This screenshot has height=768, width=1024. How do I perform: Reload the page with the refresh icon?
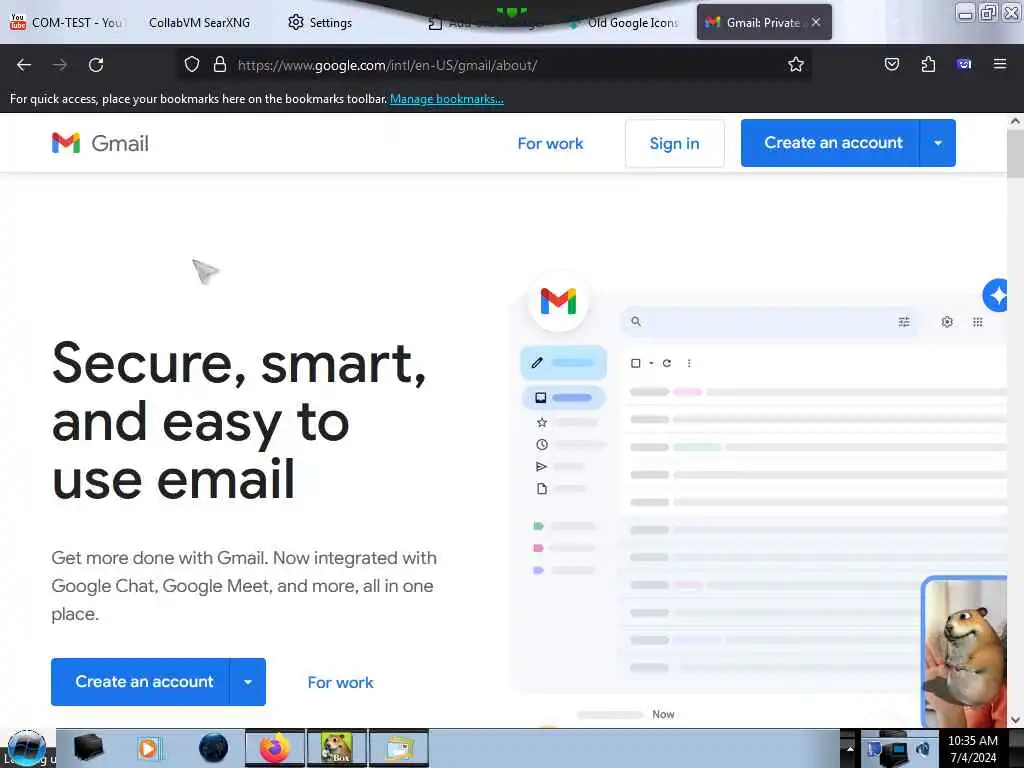pos(96,65)
